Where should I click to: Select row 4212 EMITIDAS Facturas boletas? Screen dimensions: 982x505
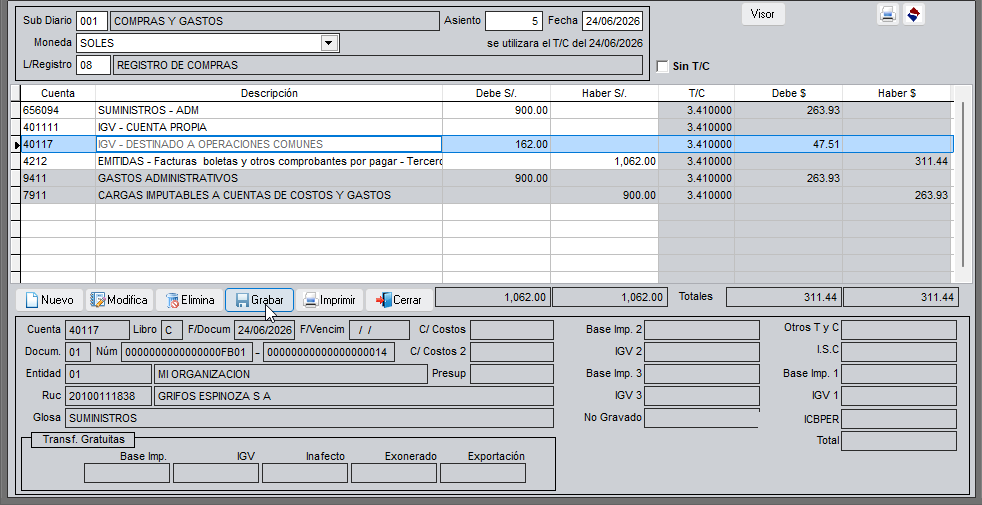(487, 161)
